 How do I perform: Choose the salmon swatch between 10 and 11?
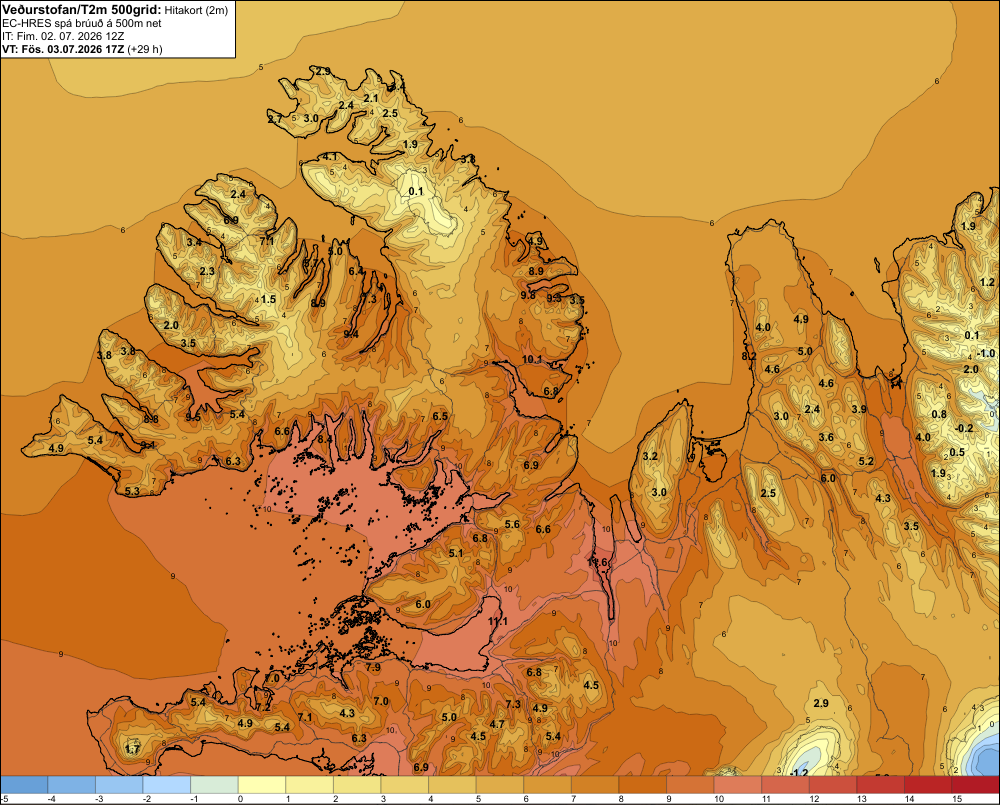(x=738, y=785)
